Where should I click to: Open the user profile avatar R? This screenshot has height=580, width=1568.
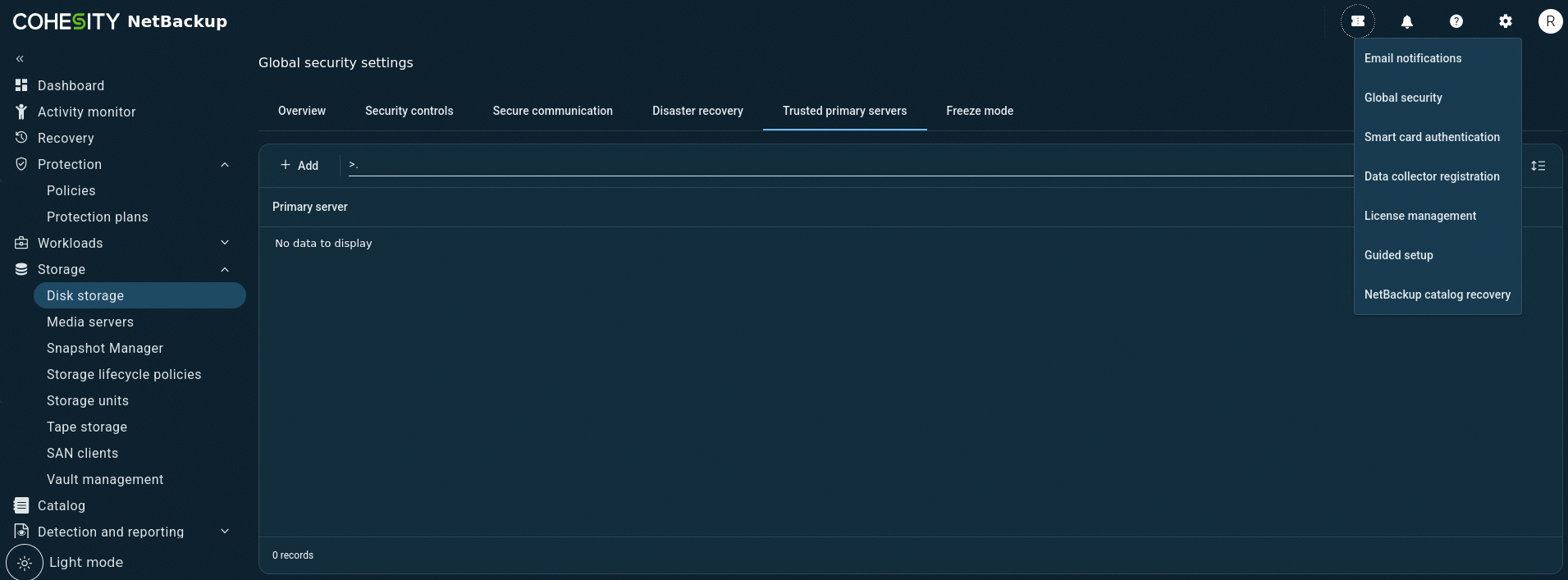1550,21
